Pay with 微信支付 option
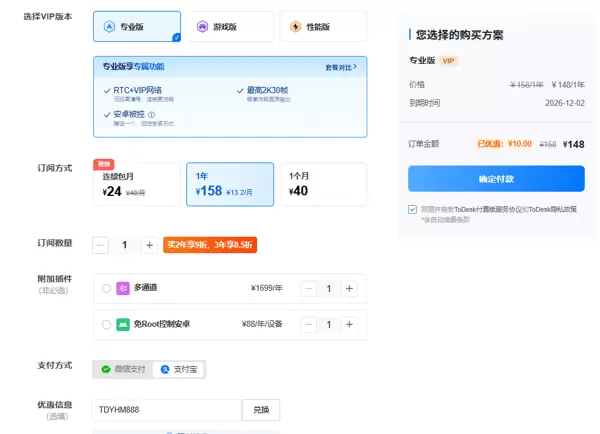This screenshot has width=600, height=434. coord(123,369)
